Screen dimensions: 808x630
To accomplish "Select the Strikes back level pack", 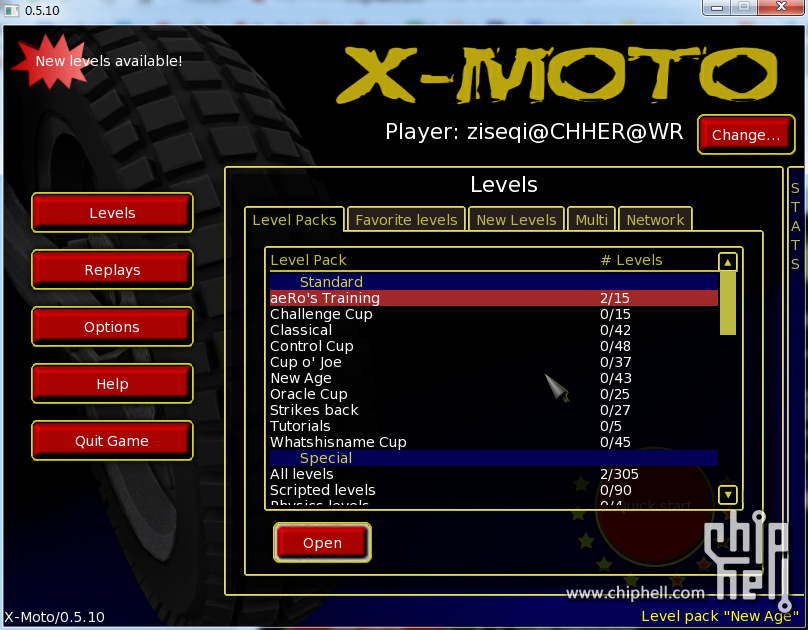I will pos(494,410).
